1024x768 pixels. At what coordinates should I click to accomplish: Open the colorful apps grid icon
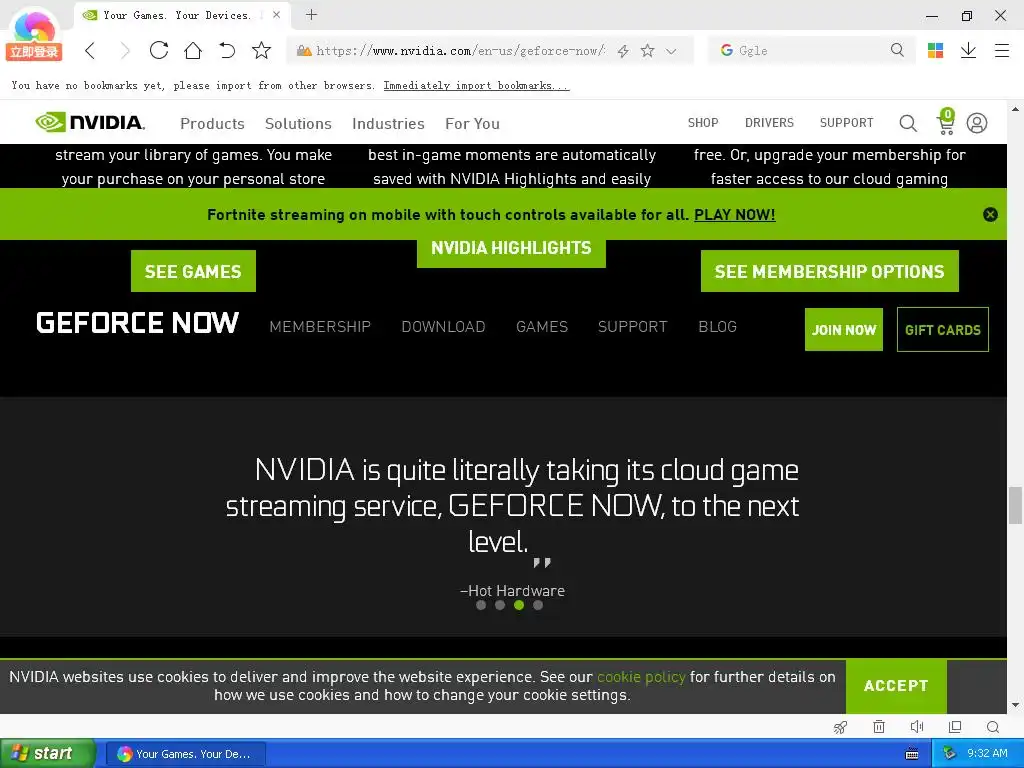point(935,50)
